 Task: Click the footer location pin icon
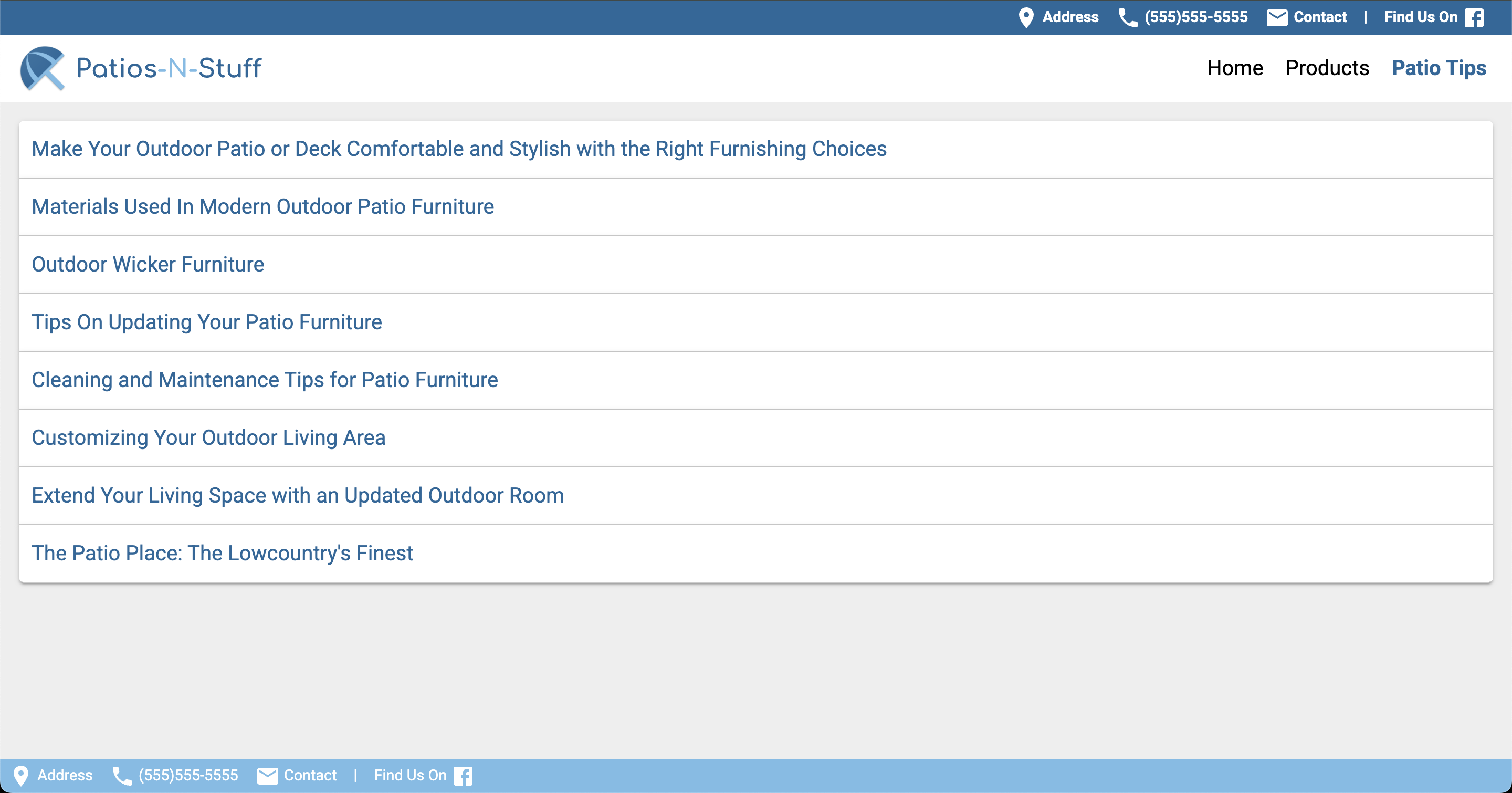pyautogui.click(x=21, y=776)
